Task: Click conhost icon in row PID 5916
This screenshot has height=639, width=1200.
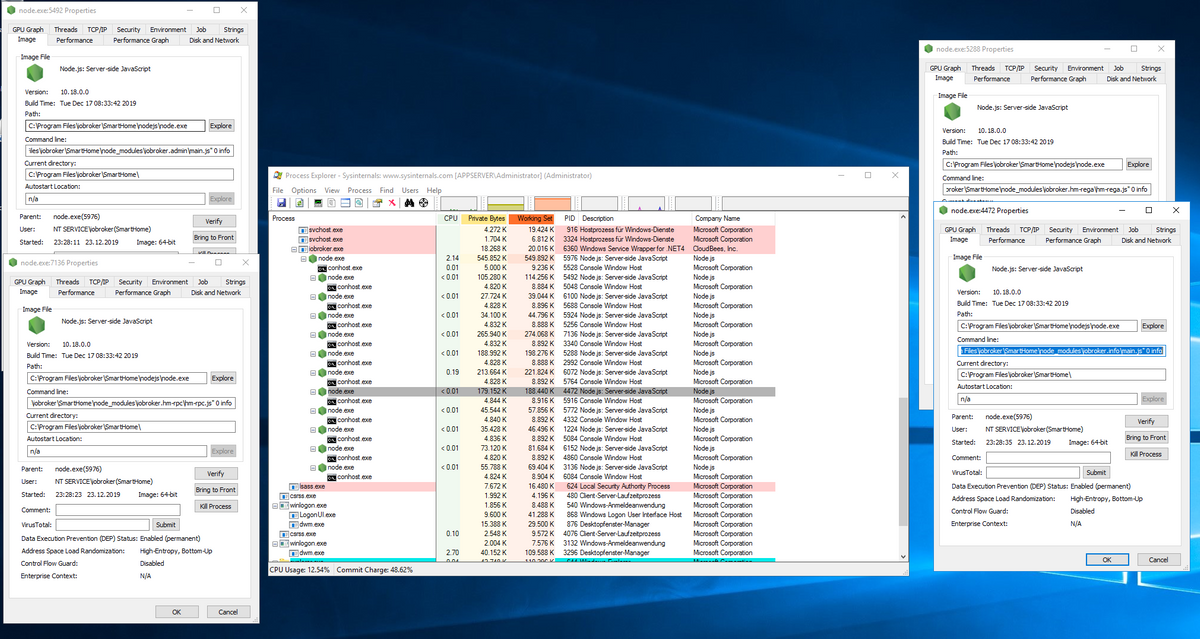Action: [330, 400]
